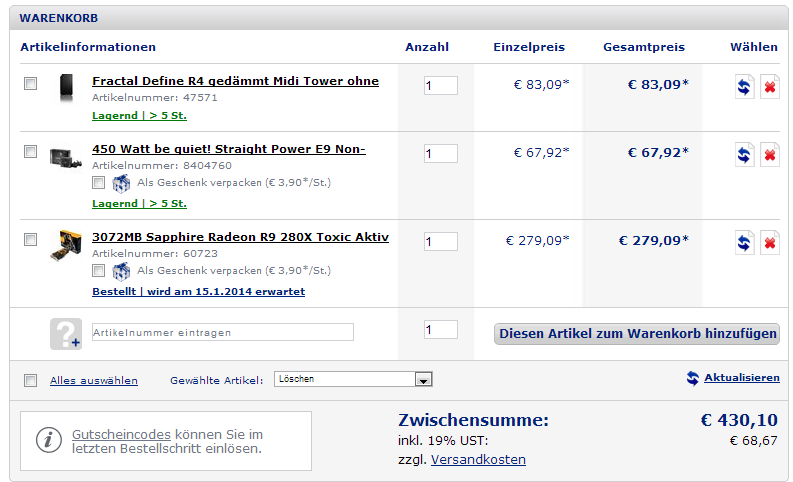Click Bestellt delivery status link

(198, 292)
